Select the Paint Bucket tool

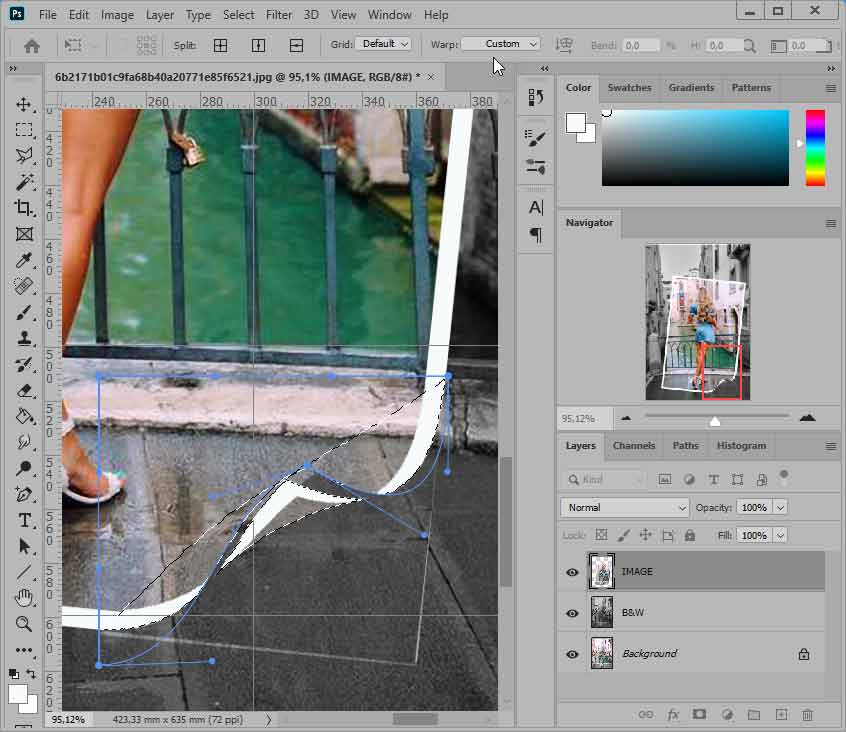point(24,416)
